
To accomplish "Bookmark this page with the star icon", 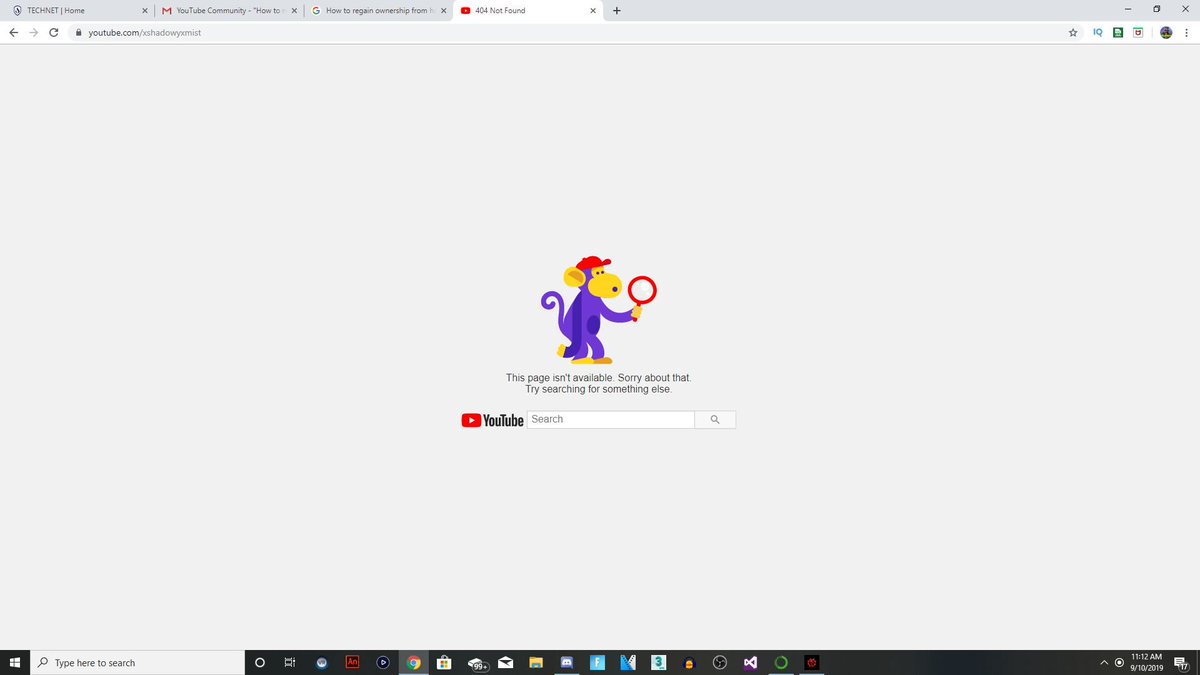I will click(x=1073, y=32).
